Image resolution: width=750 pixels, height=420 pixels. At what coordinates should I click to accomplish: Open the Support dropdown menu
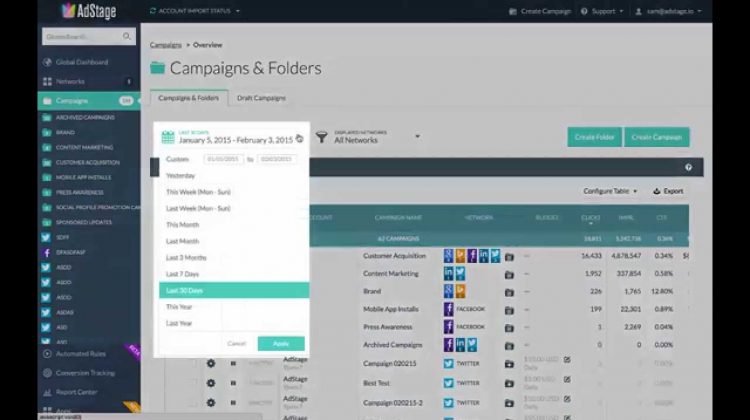(602, 11)
